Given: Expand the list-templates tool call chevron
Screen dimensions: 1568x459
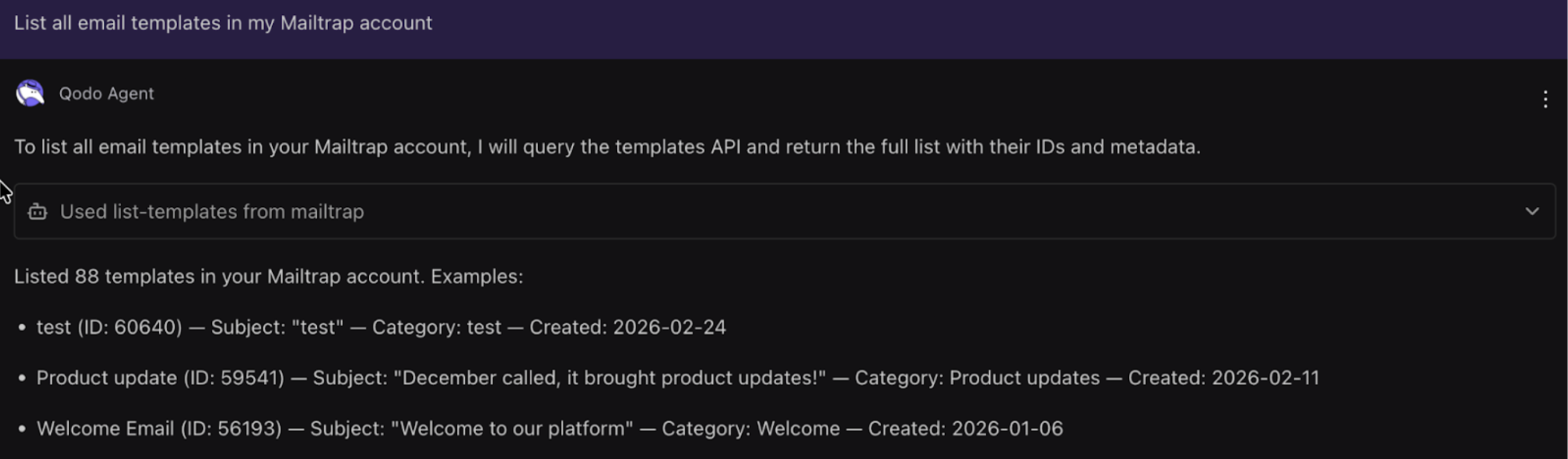Looking at the screenshot, I should pyautogui.click(x=1532, y=212).
